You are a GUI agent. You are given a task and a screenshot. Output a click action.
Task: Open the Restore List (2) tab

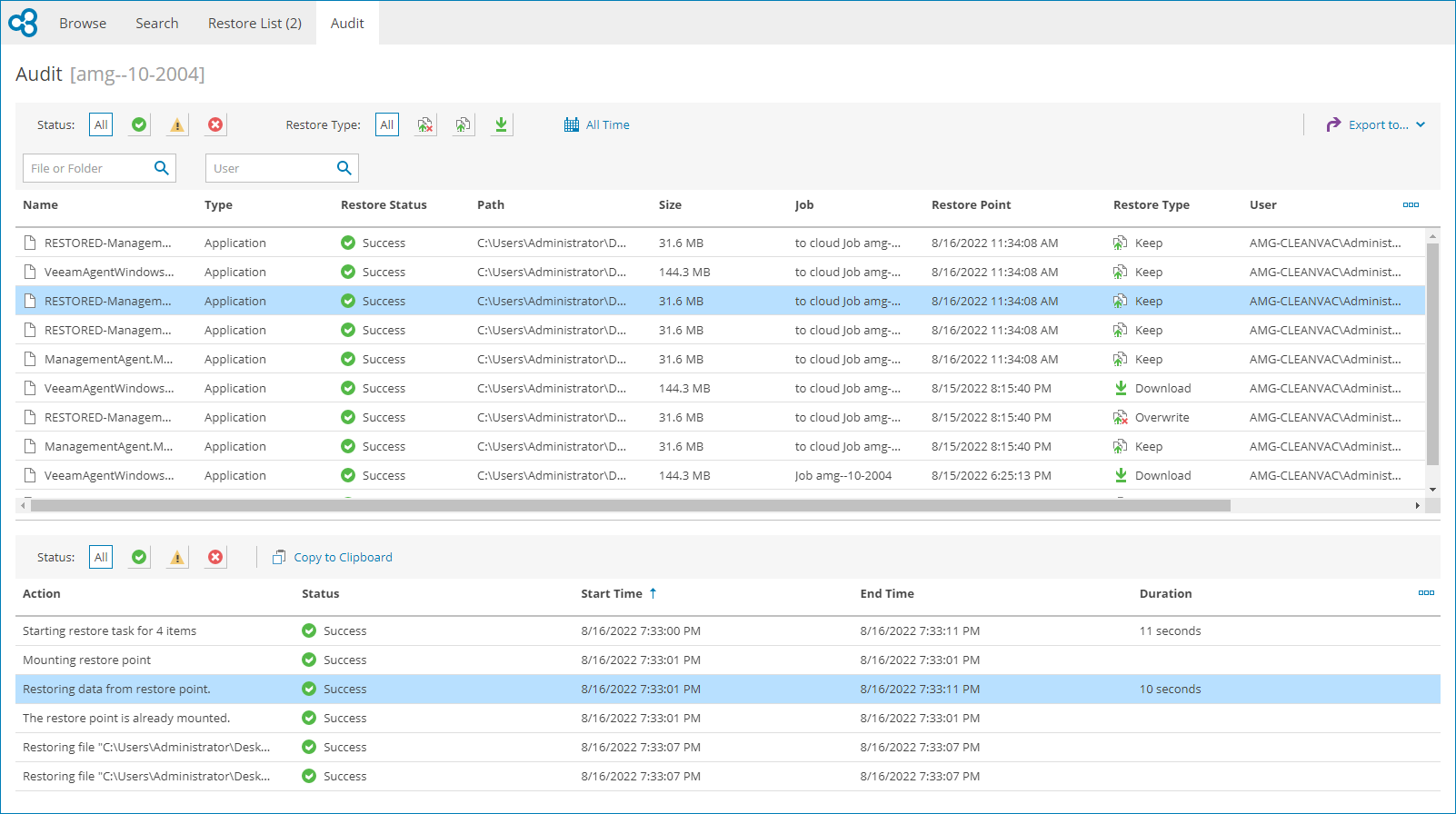[254, 23]
